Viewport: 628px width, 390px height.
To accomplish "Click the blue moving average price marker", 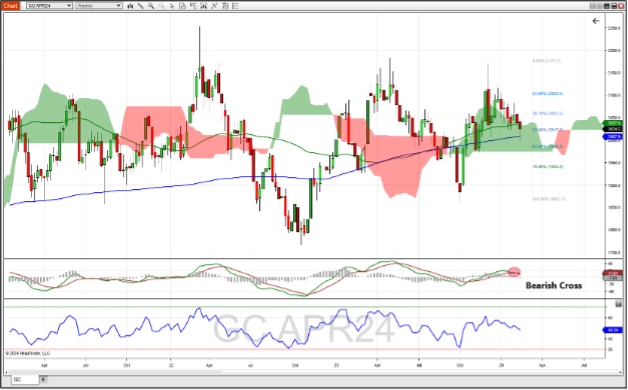I will (x=612, y=137).
